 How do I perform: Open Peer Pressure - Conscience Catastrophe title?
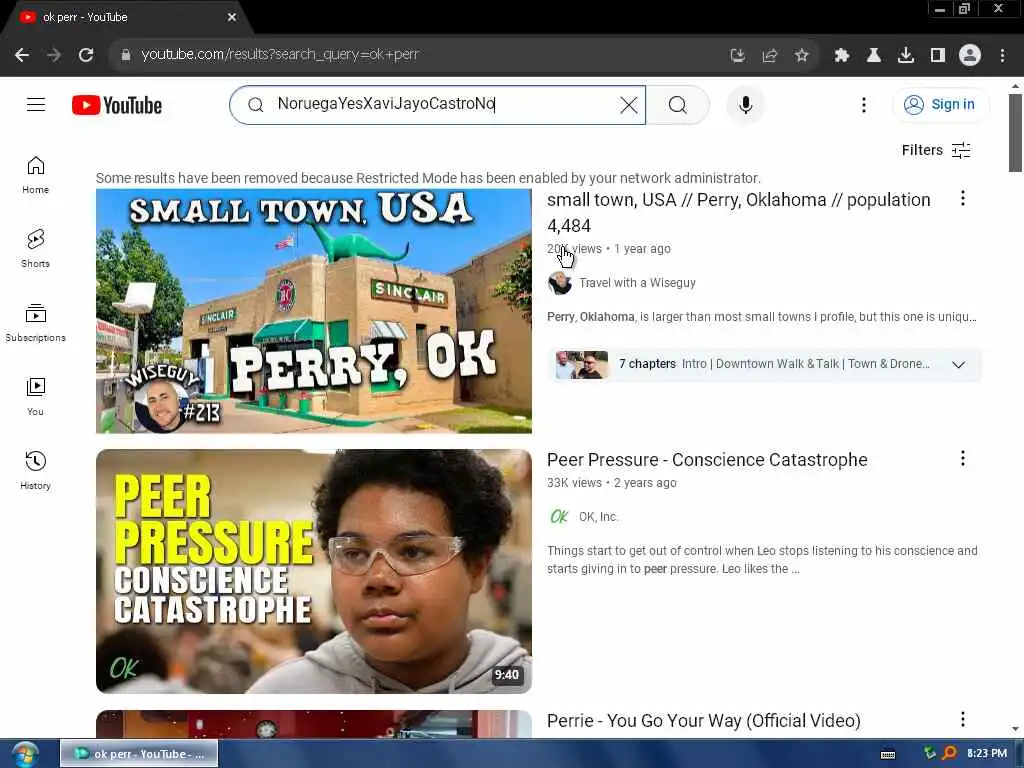tap(707, 460)
